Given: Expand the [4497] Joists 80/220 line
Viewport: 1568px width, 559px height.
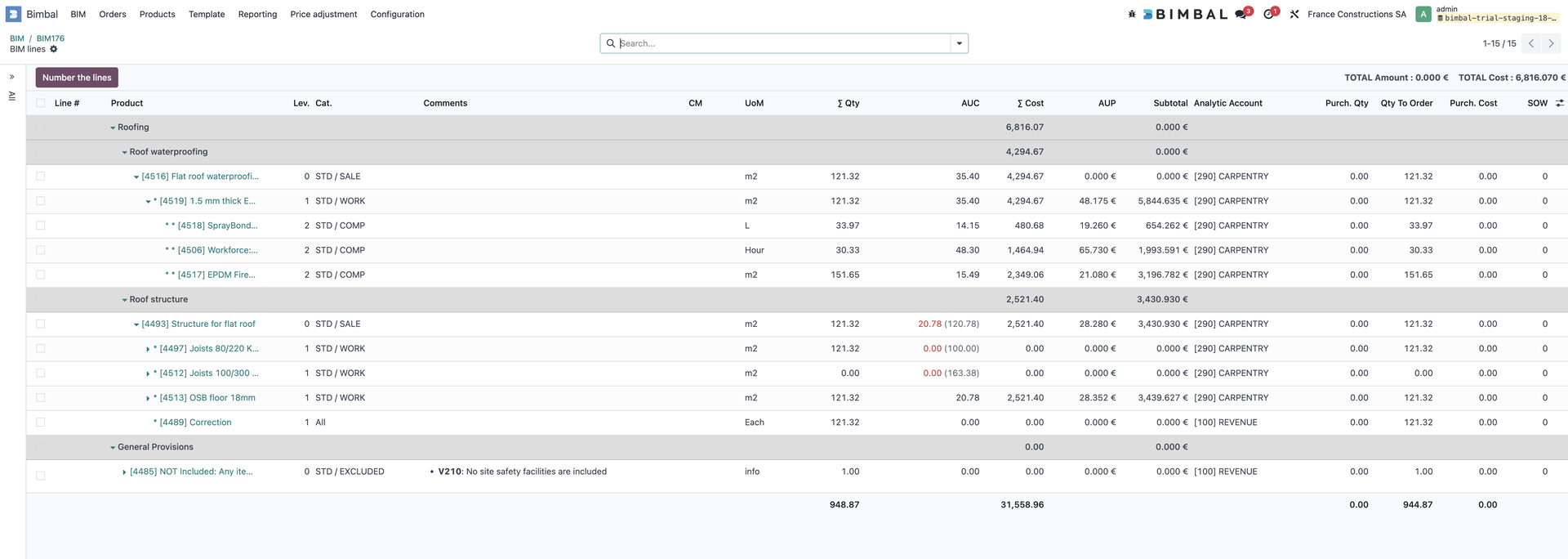Looking at the screenshot, I should click(148, 349).
